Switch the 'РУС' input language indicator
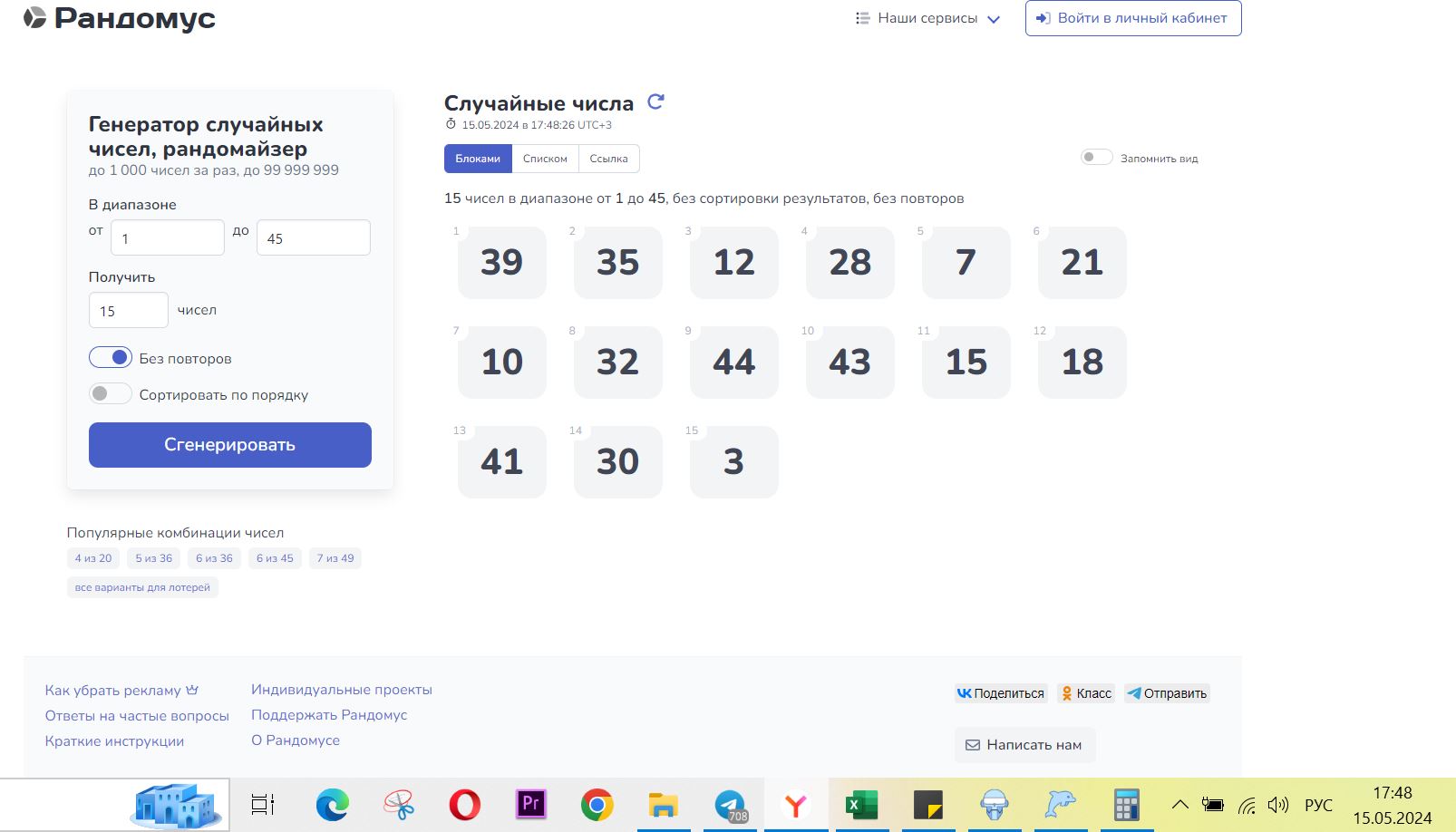This screenshot has height=832, width=1456. click(x=1318, y=805)
